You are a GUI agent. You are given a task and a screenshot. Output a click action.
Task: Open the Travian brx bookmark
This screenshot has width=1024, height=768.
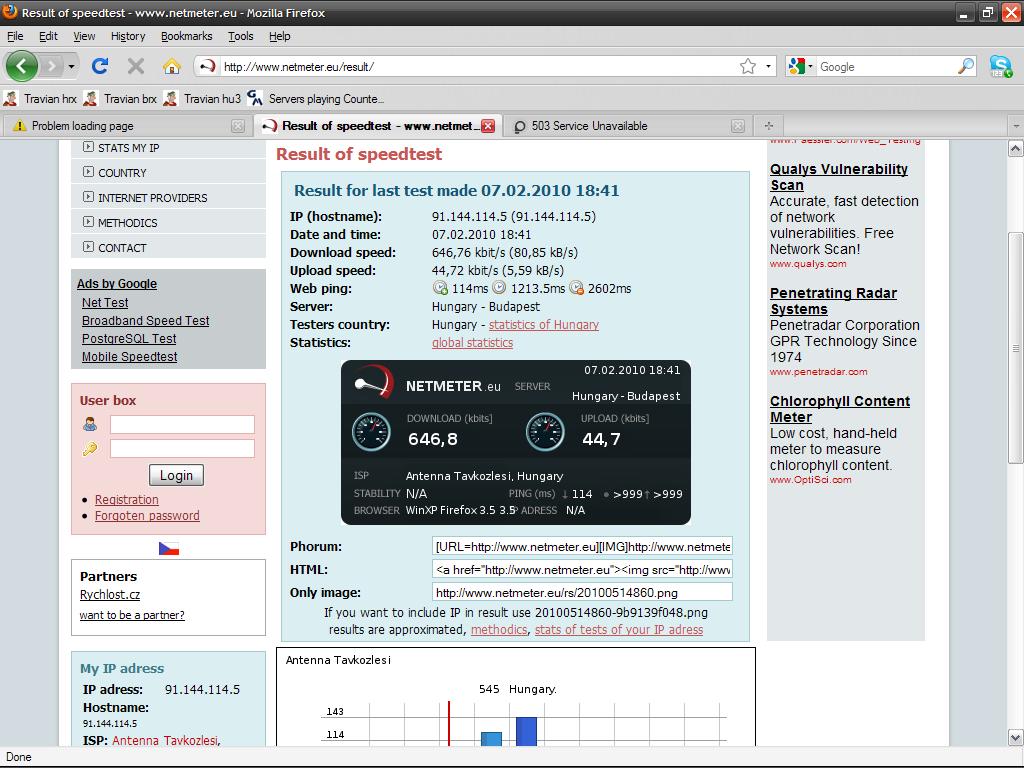121,99
